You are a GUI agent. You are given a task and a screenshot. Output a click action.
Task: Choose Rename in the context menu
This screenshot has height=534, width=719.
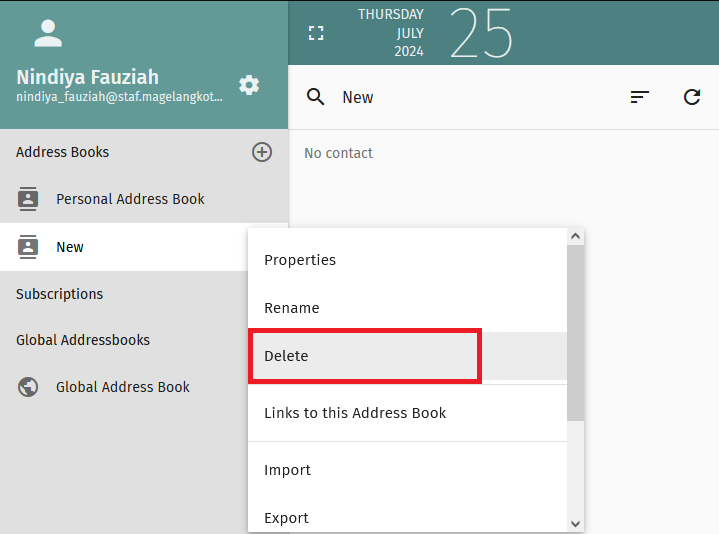point(292,308)
